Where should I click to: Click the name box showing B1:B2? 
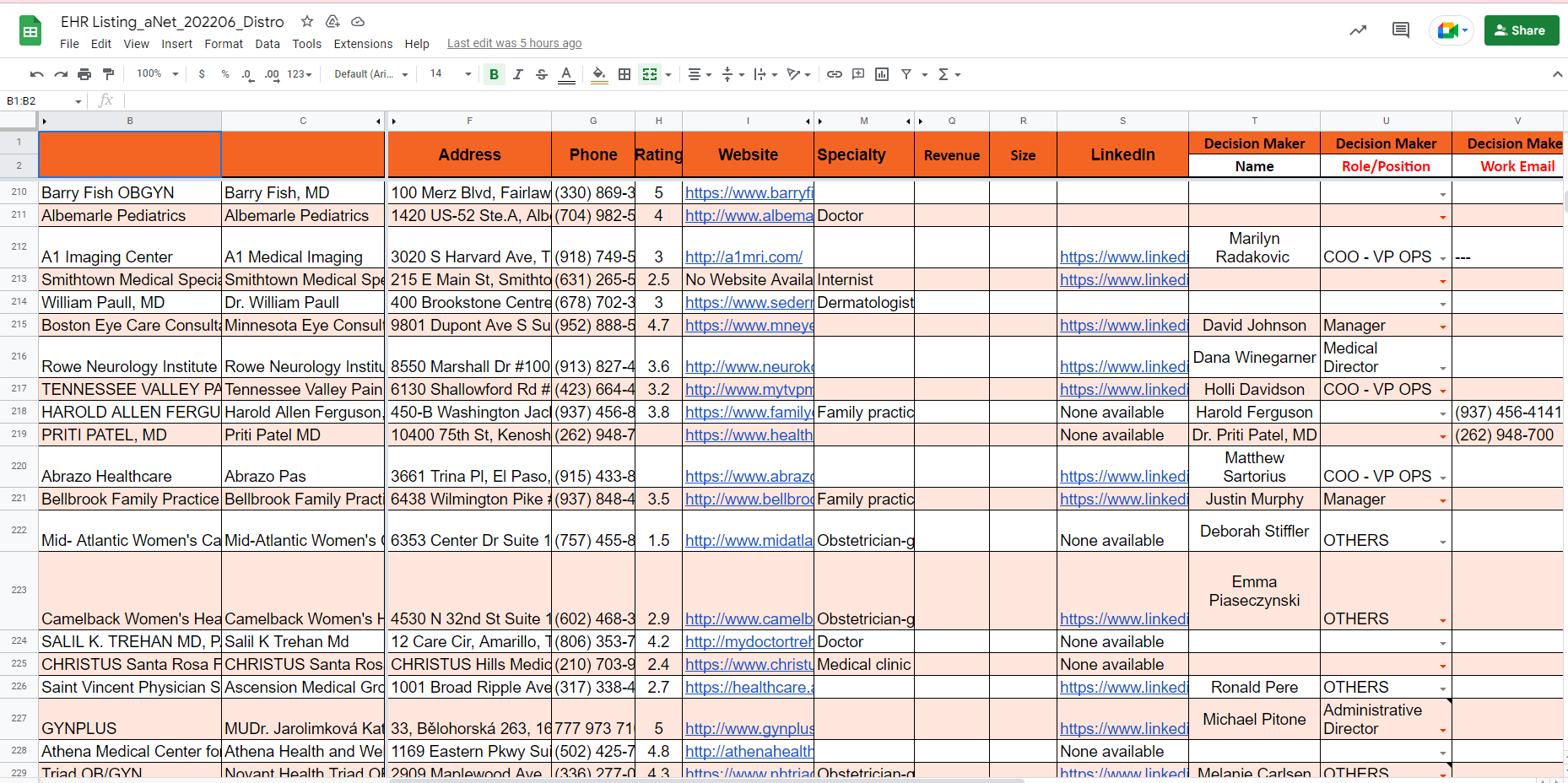(x=44, y=101)
